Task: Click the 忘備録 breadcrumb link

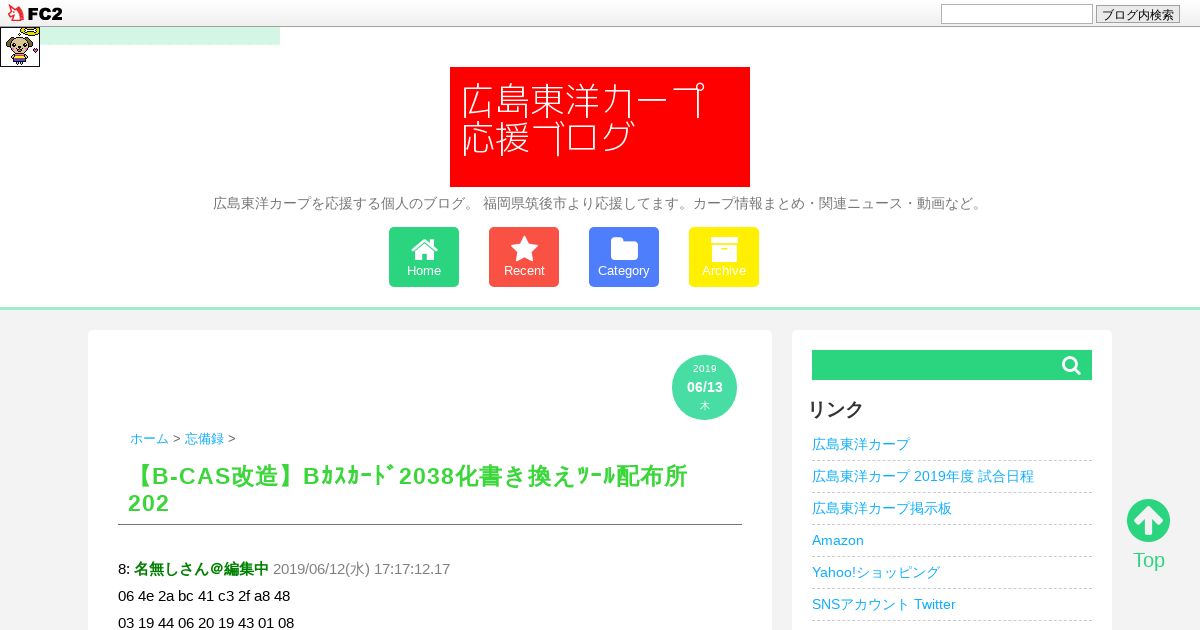Action: tap(204, 438)
